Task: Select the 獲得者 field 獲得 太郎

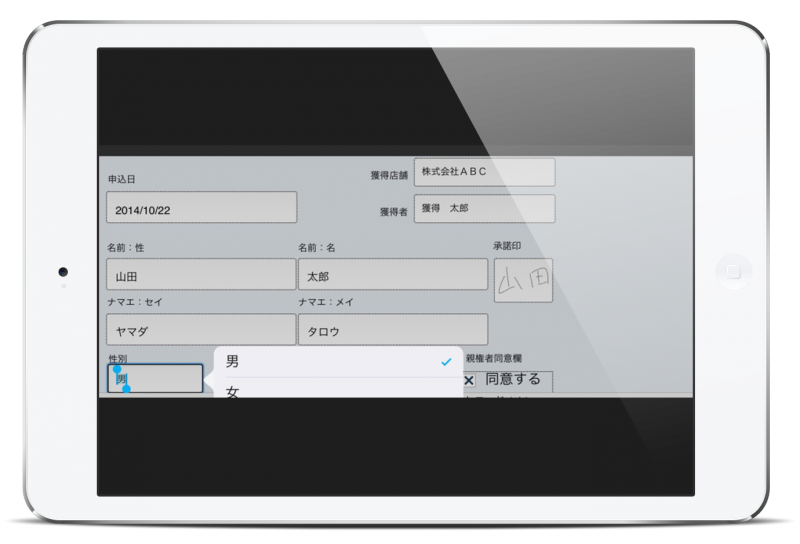Action: pyautogui.click(x=484, y=208)
